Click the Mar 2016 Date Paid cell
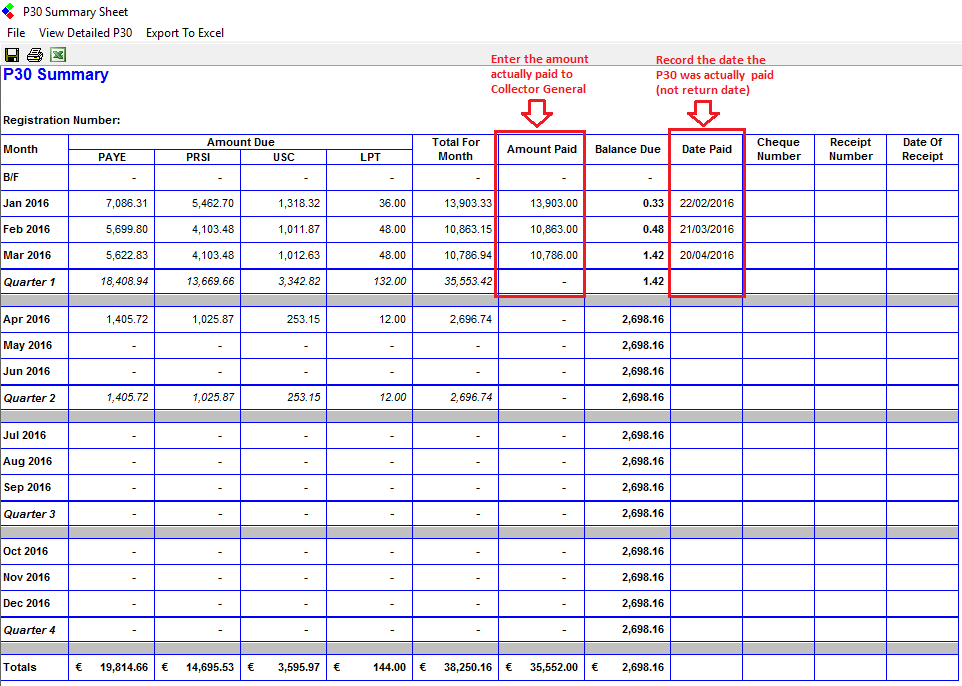 tap(706, 255)
